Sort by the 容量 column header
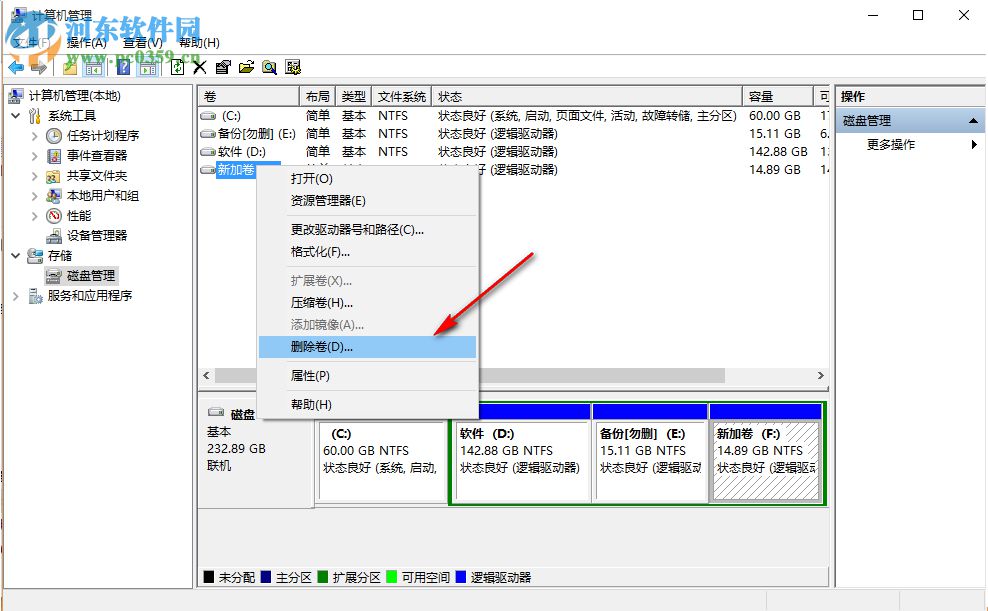This screenshot has height=611, width=988. click(x=778, y=96)
